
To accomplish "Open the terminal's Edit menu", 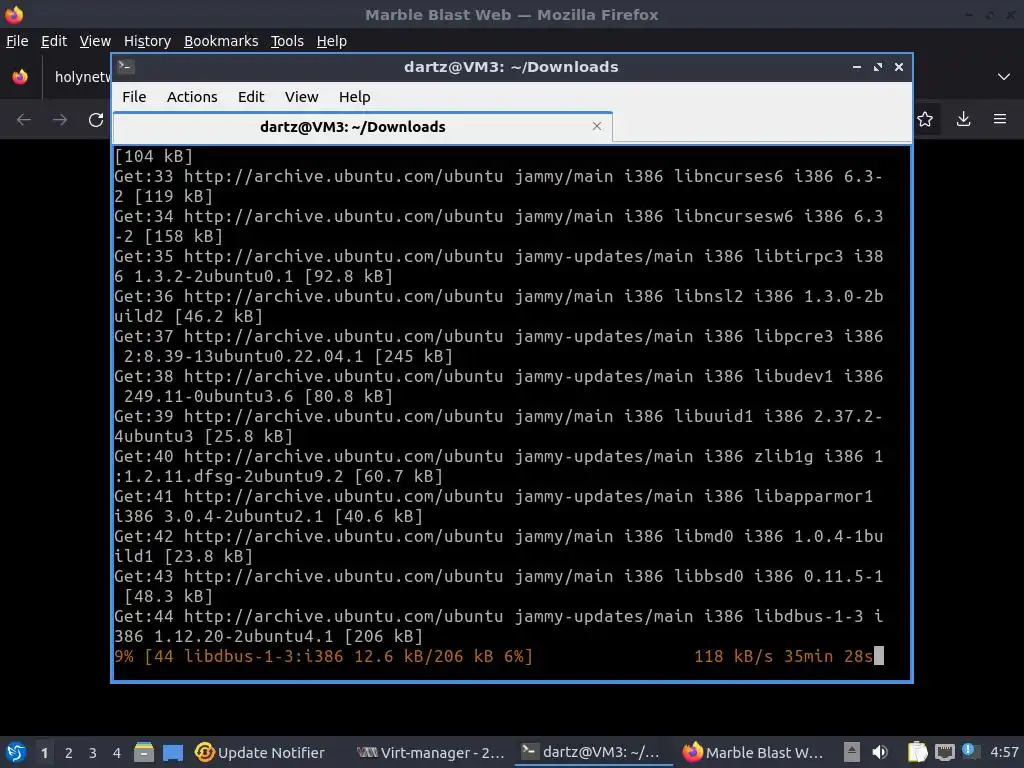I will click(251, 97).
